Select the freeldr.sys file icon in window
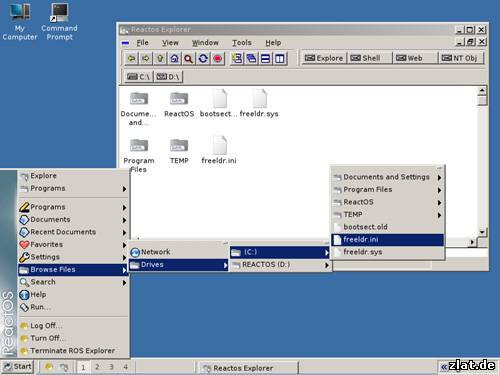The width and height of the screenshot is (500, 375). [259, 103]
